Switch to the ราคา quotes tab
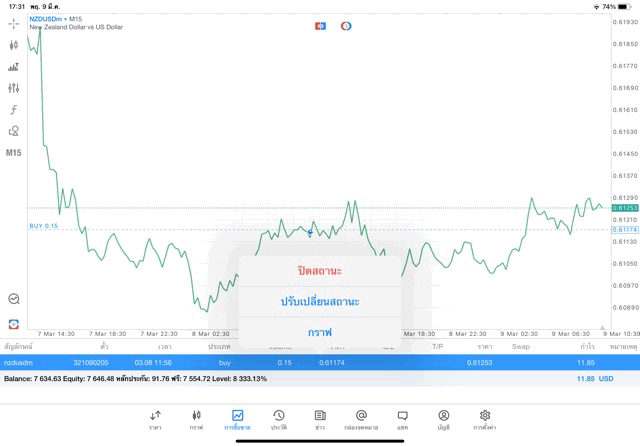Screen dimensions: 640x447 [155, 420]
